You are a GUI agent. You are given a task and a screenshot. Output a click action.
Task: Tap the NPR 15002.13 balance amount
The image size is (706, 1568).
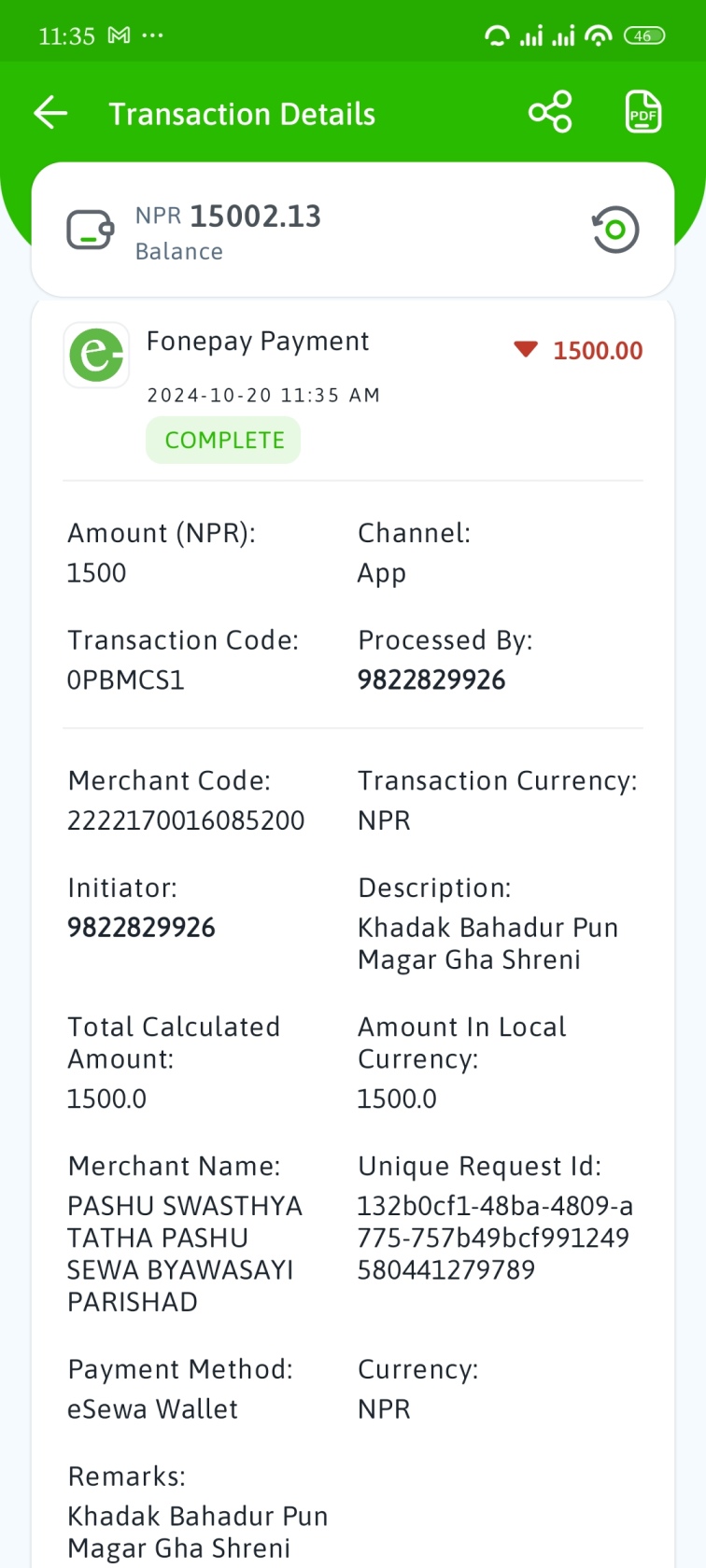pos(228,217)
